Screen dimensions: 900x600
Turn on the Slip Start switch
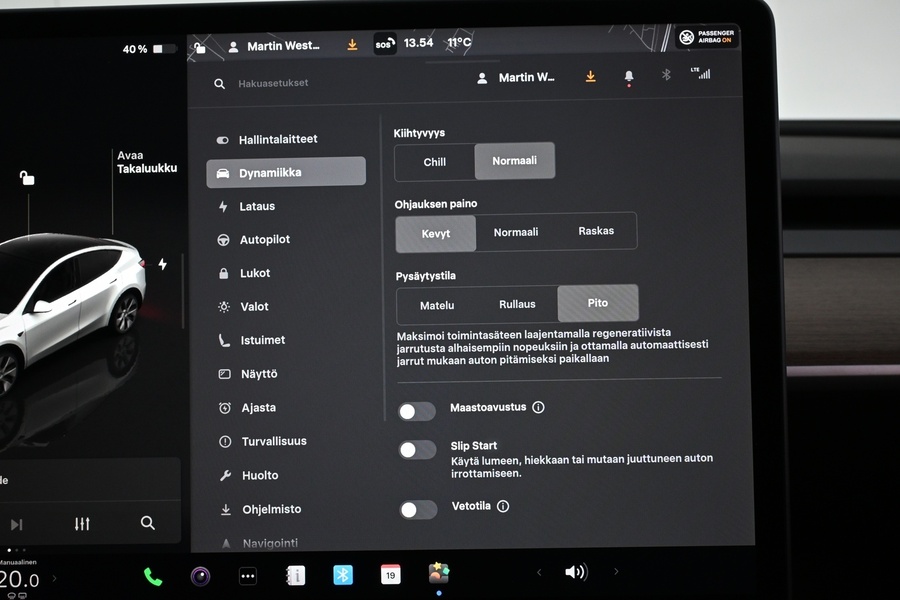pos(417,450)
